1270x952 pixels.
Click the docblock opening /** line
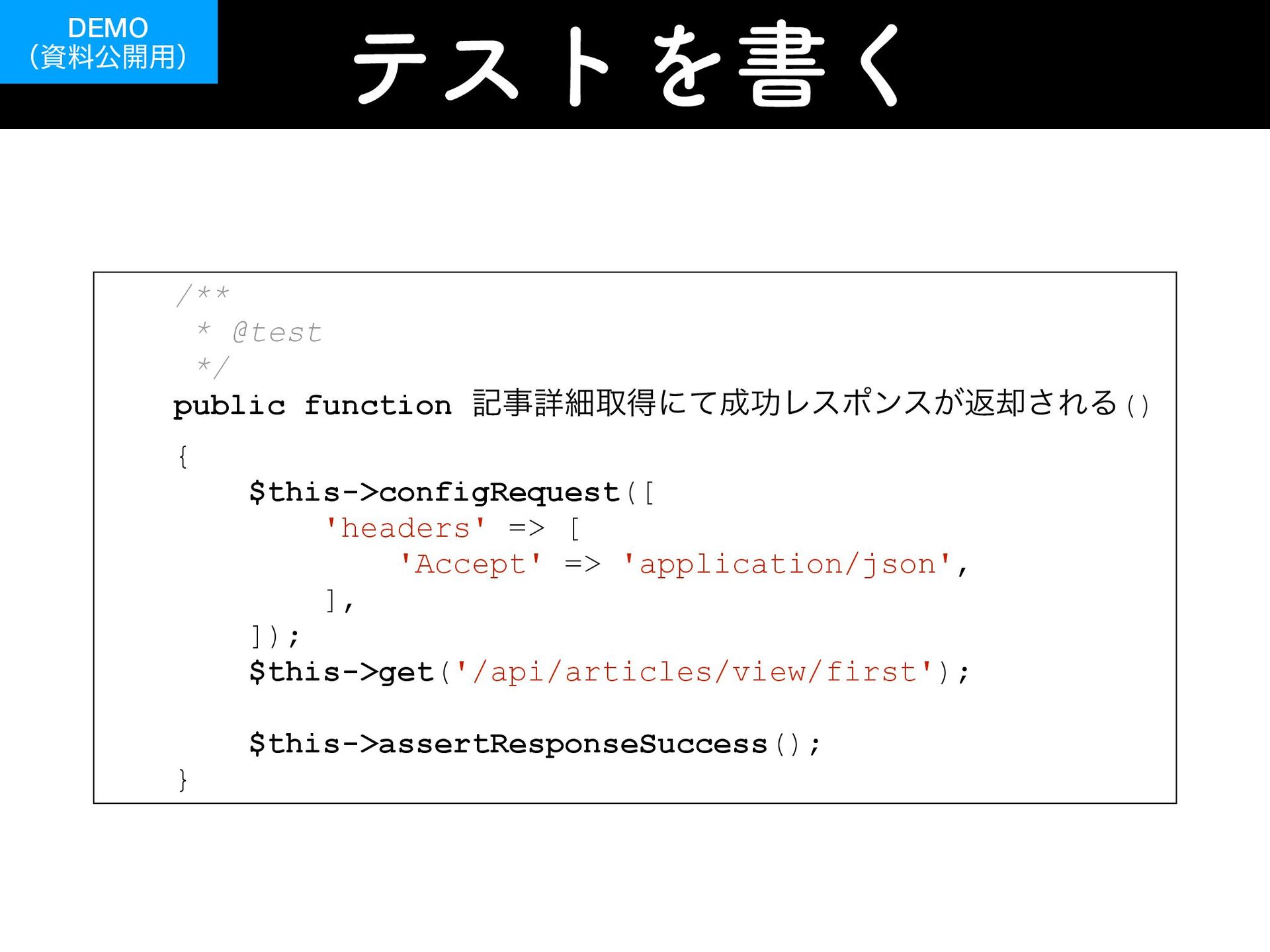pos(202,295)
